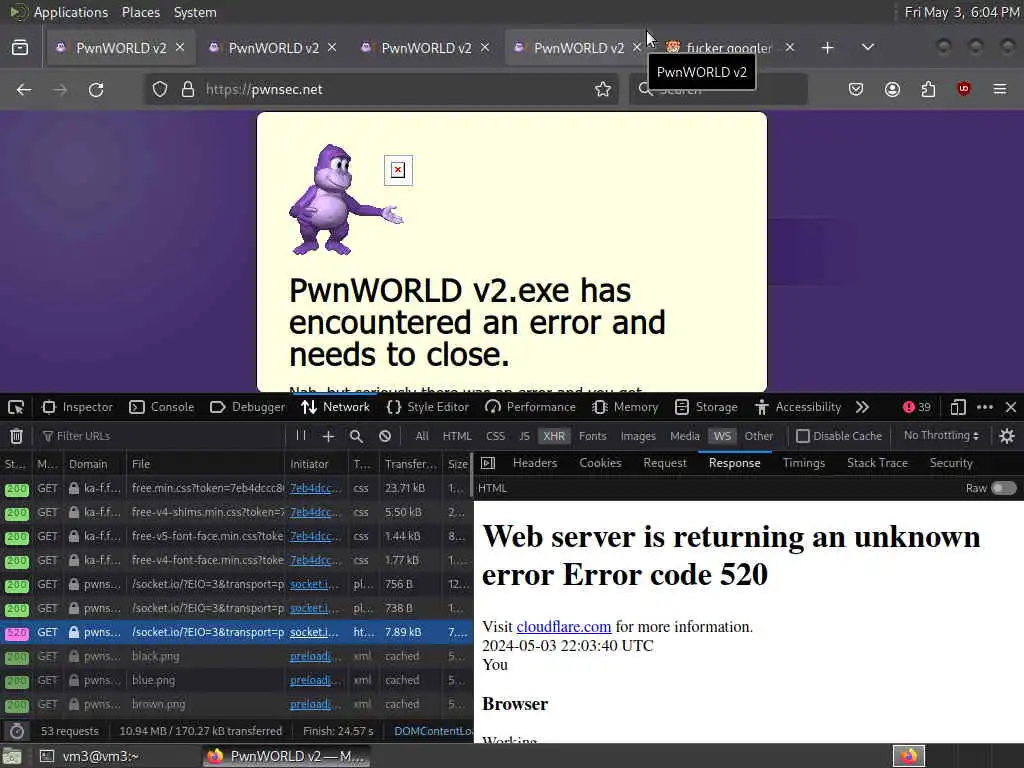Enable the Disable Cache checkbox
1024x768 pixels.
803,436
